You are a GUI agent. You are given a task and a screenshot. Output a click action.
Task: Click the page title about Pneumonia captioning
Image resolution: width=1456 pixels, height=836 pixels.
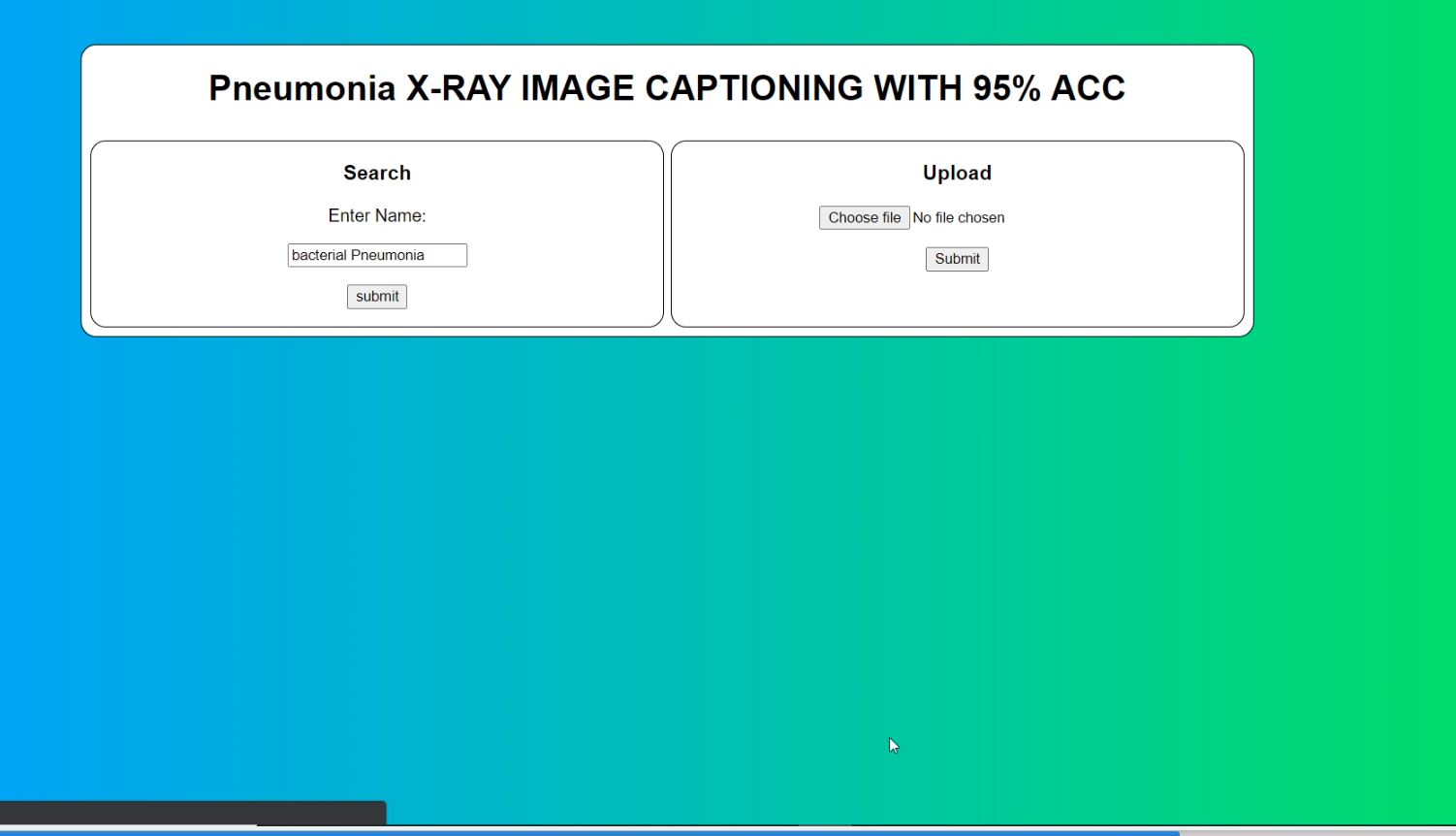[667, 87]
